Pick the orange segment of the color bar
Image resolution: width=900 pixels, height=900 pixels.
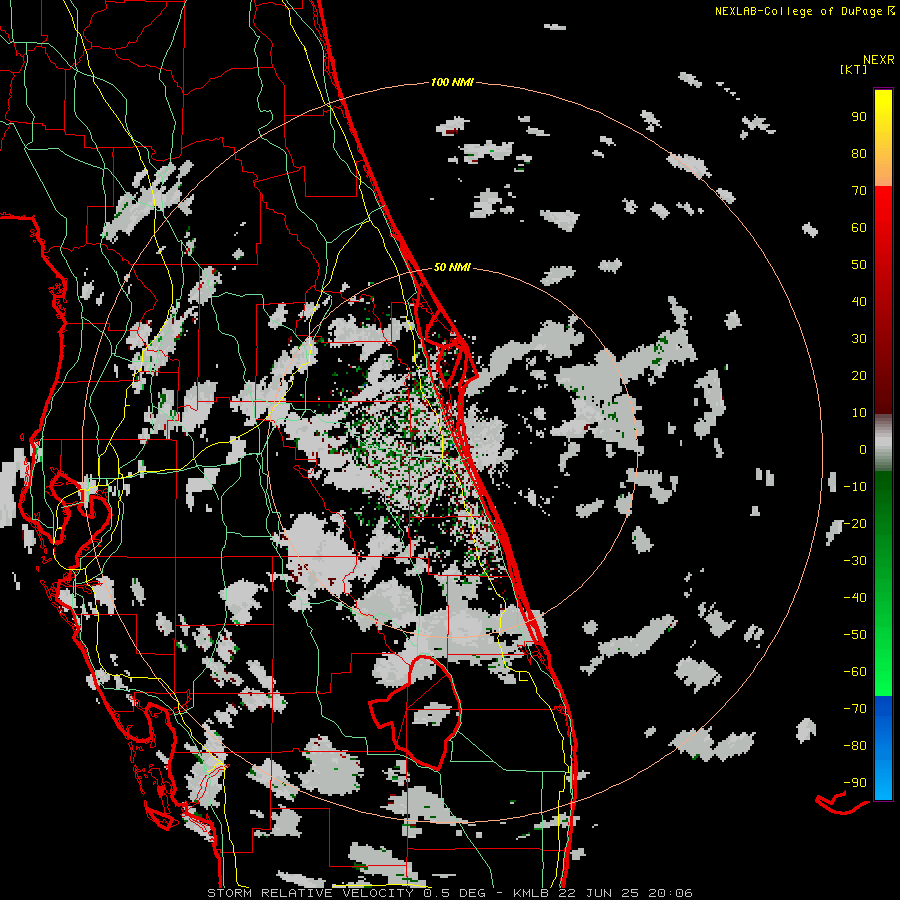click(883, 169)
